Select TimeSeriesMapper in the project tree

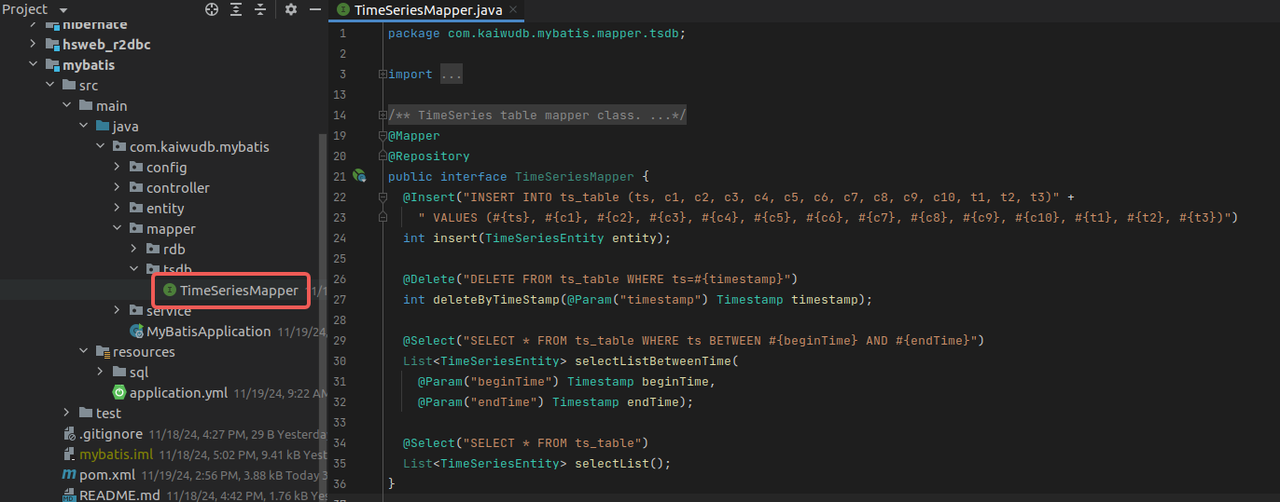238,291
